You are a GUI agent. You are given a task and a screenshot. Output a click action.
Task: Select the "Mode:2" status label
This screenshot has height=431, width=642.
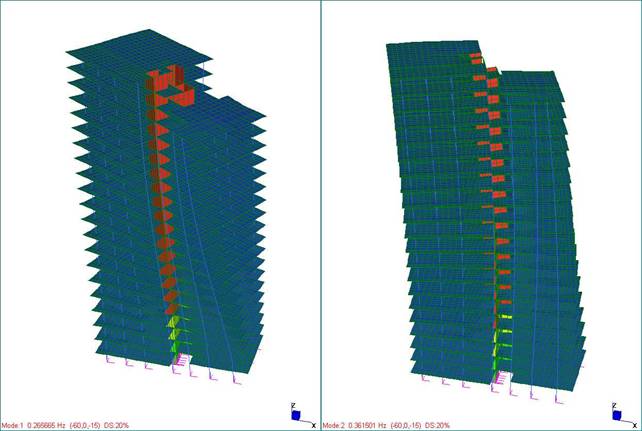(x=336, y=426)
